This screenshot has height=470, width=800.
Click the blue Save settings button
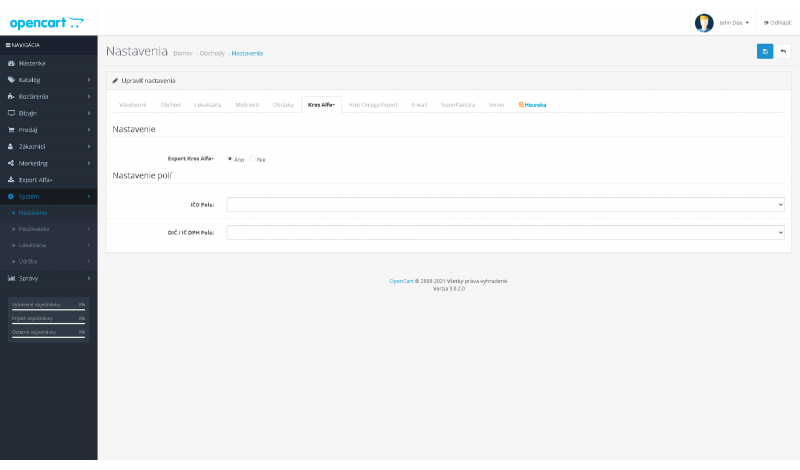tap(765, 51)
